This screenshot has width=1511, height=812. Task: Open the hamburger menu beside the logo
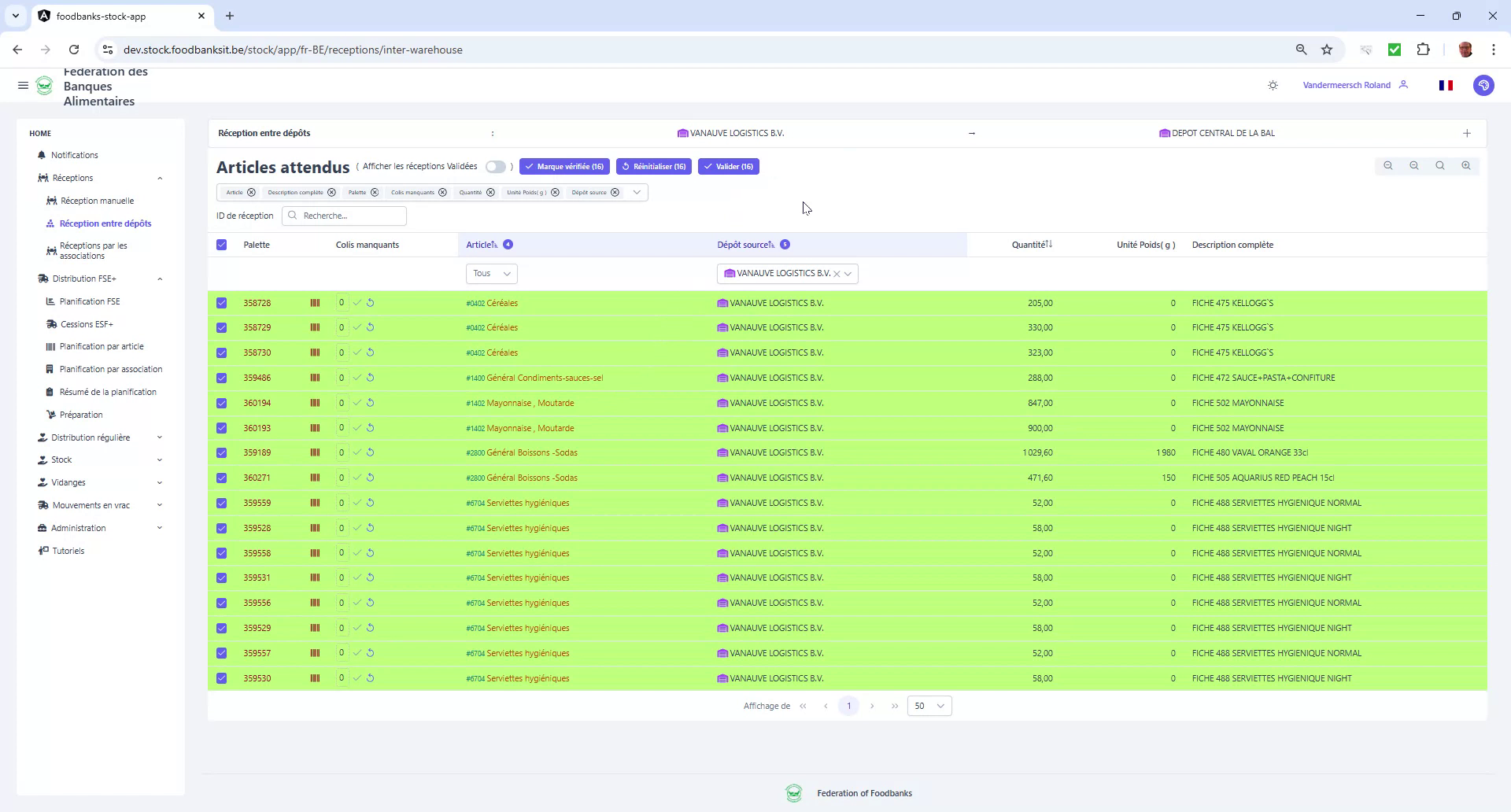23,85
